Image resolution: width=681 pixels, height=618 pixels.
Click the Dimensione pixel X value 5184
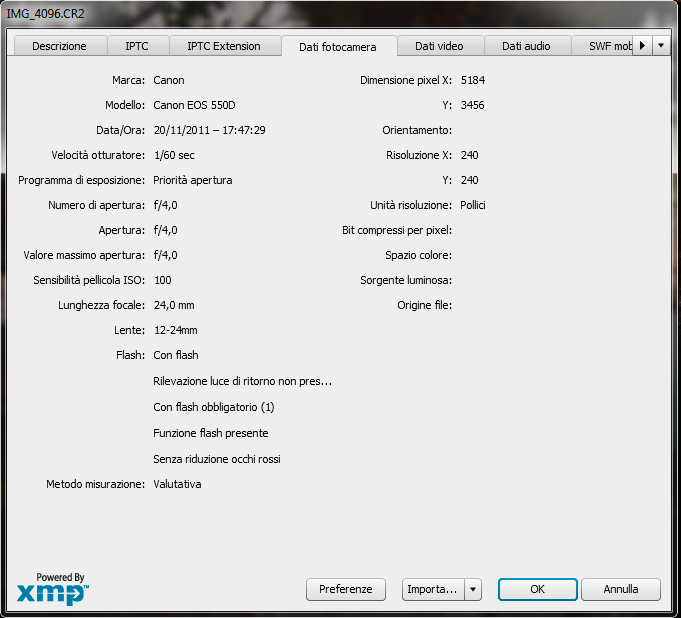[473, 80]
